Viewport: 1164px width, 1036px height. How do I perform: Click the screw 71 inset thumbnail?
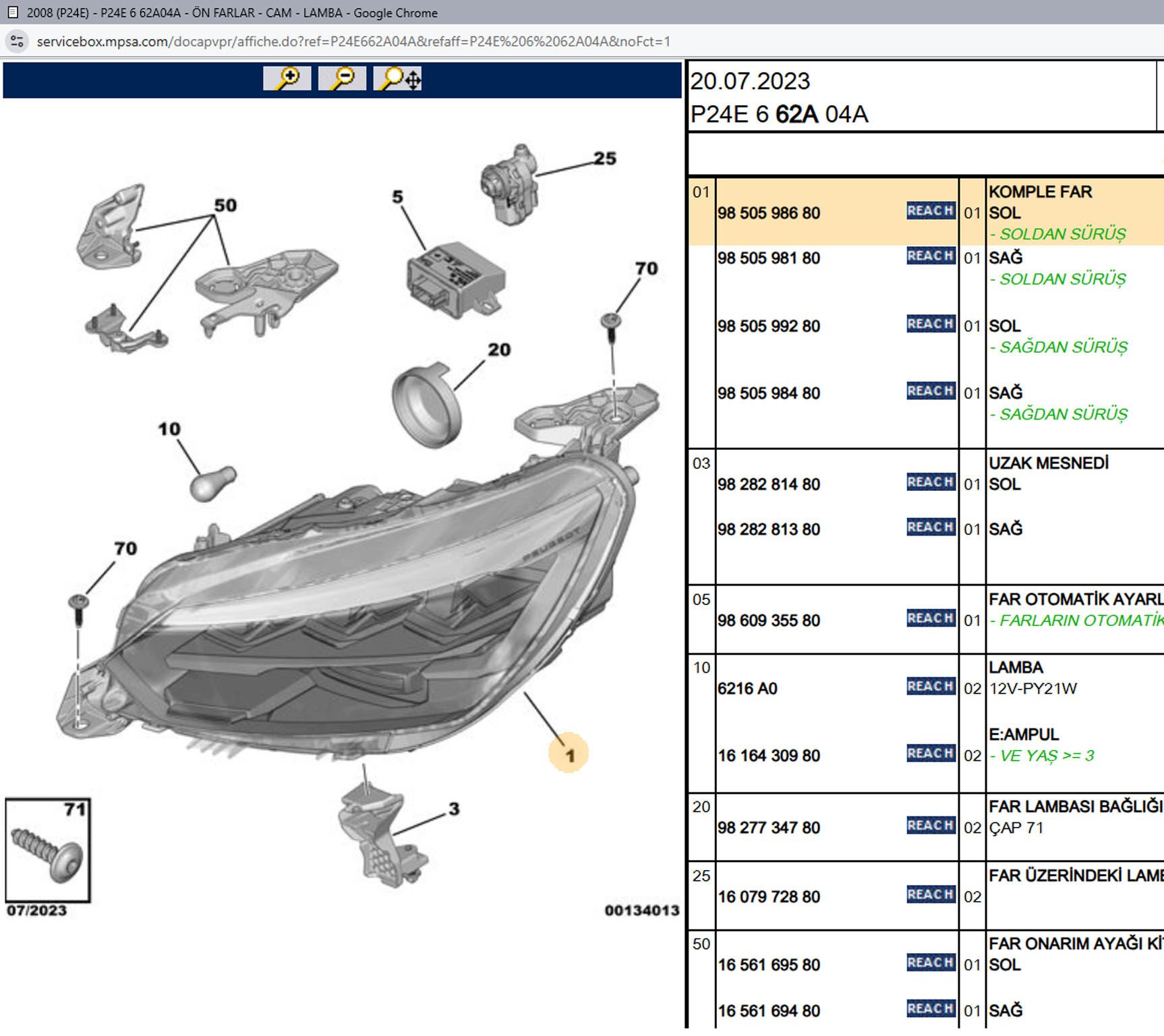click(48, 851)
